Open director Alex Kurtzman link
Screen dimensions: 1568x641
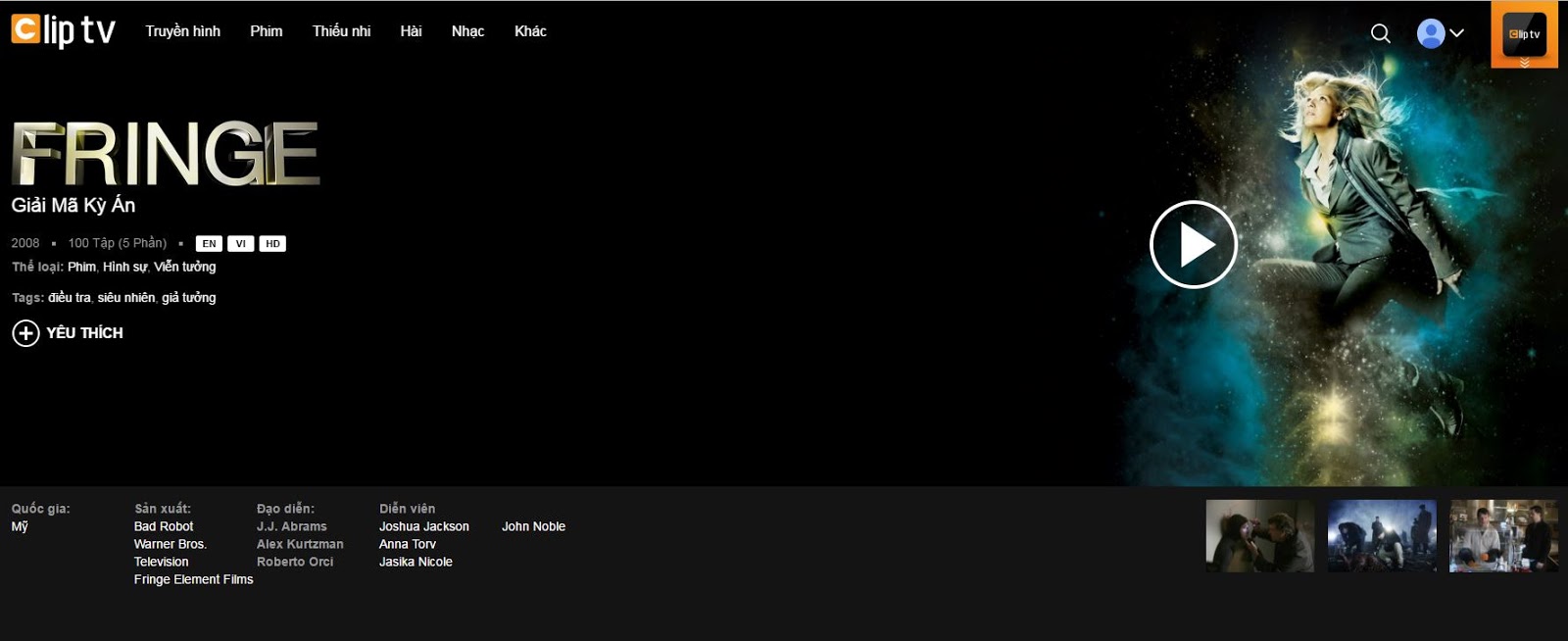tap(300, 544)
